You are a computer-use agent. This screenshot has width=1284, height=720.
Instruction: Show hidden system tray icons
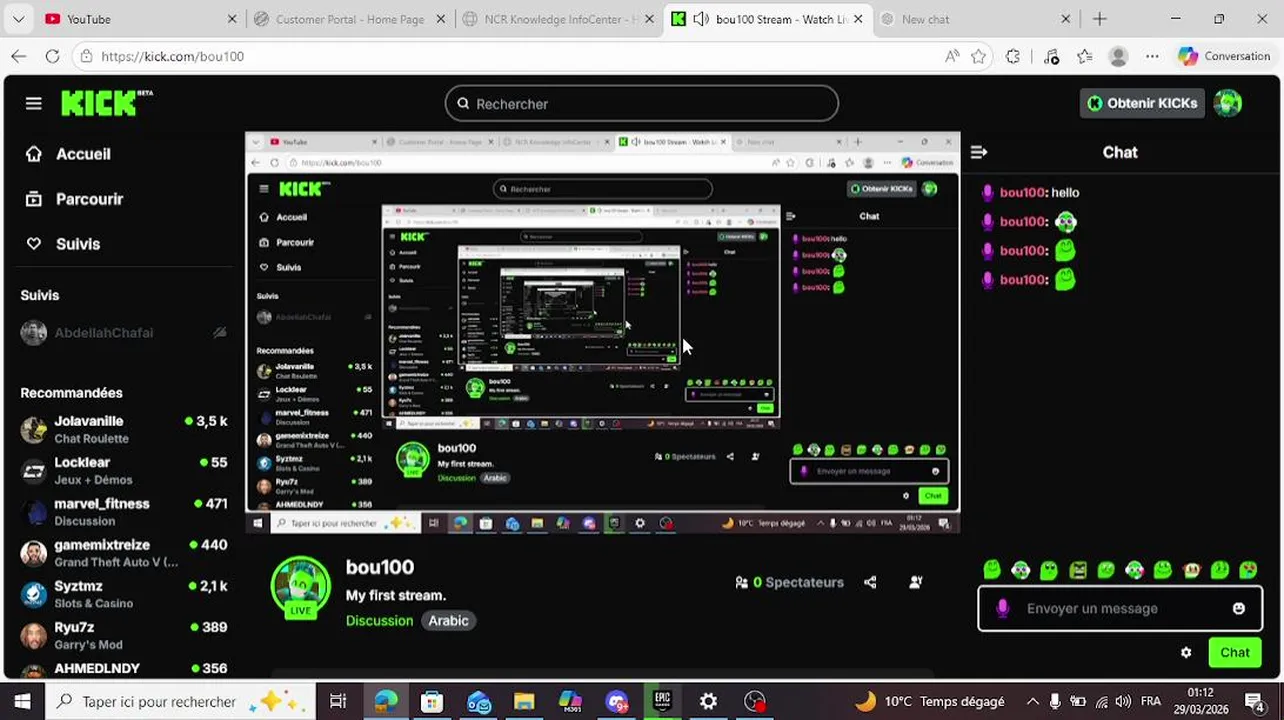click(1032, 701)
